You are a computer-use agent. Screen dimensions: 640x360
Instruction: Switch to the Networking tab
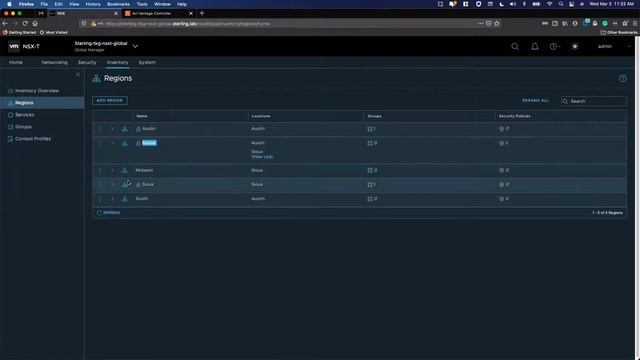54,62
